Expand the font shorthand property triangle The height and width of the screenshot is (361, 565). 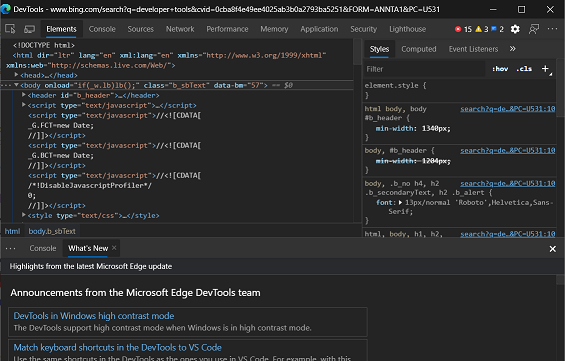click(x=400, y=202)
